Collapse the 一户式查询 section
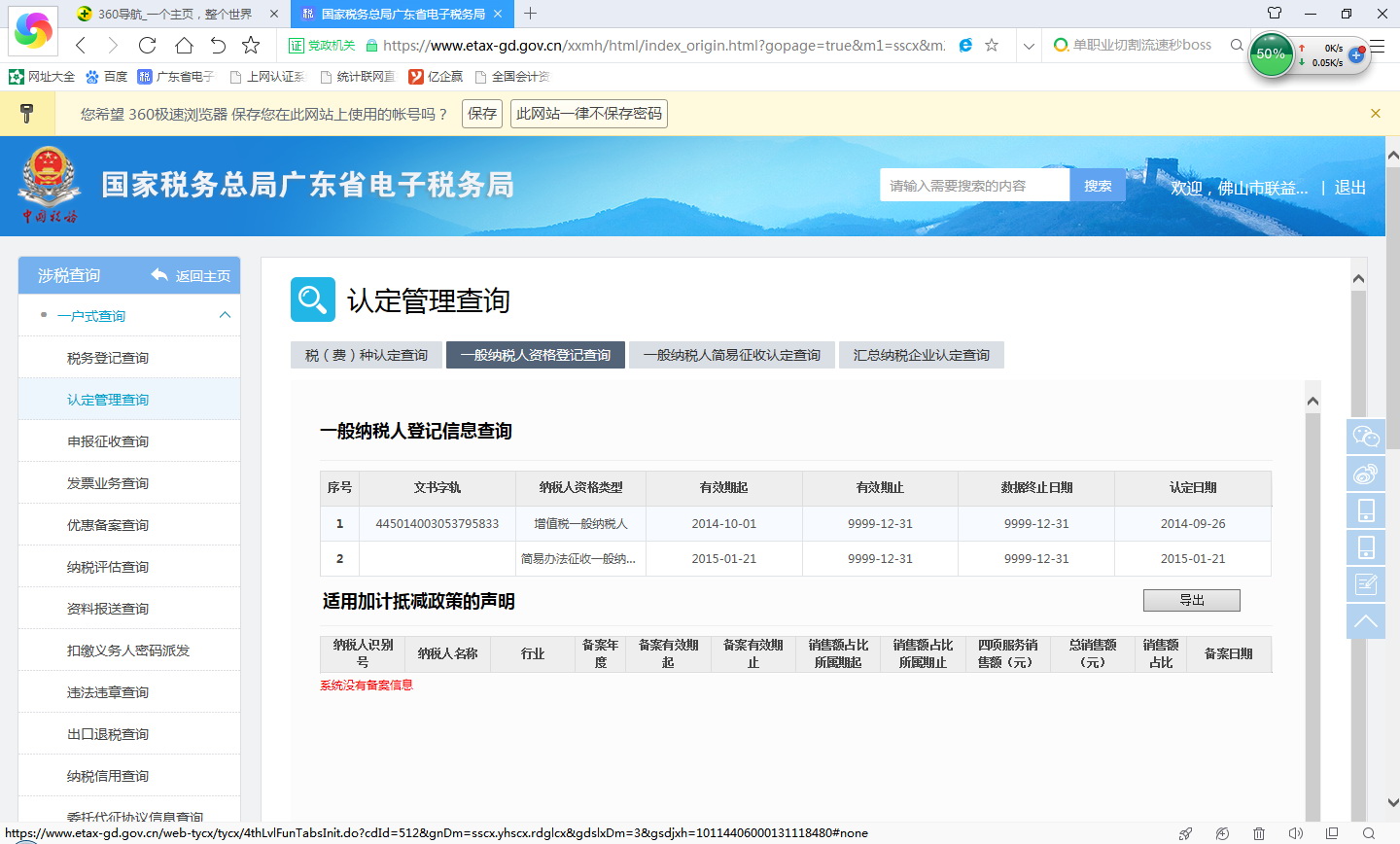1400x844 pixels. pos(225,315)
